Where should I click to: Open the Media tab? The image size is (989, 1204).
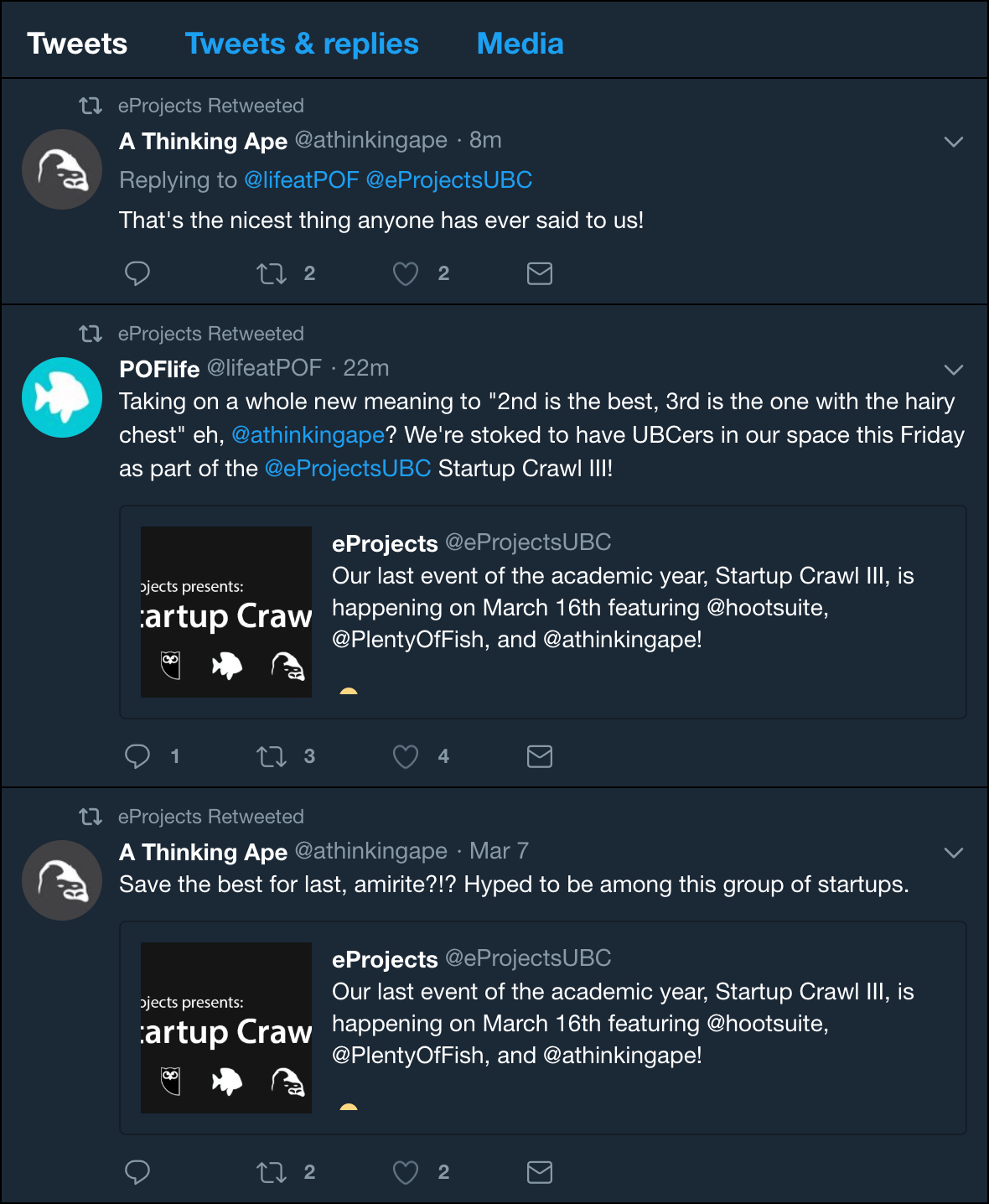[x=520, y=44]
